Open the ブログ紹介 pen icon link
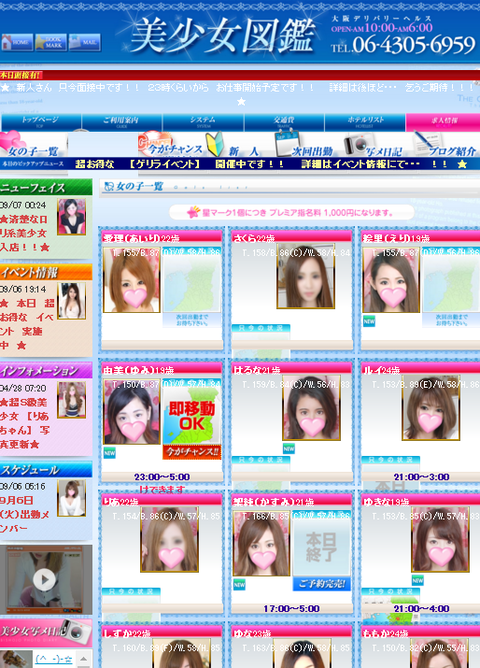The height and width of the screenshot is (668, 480). [445, 145]
